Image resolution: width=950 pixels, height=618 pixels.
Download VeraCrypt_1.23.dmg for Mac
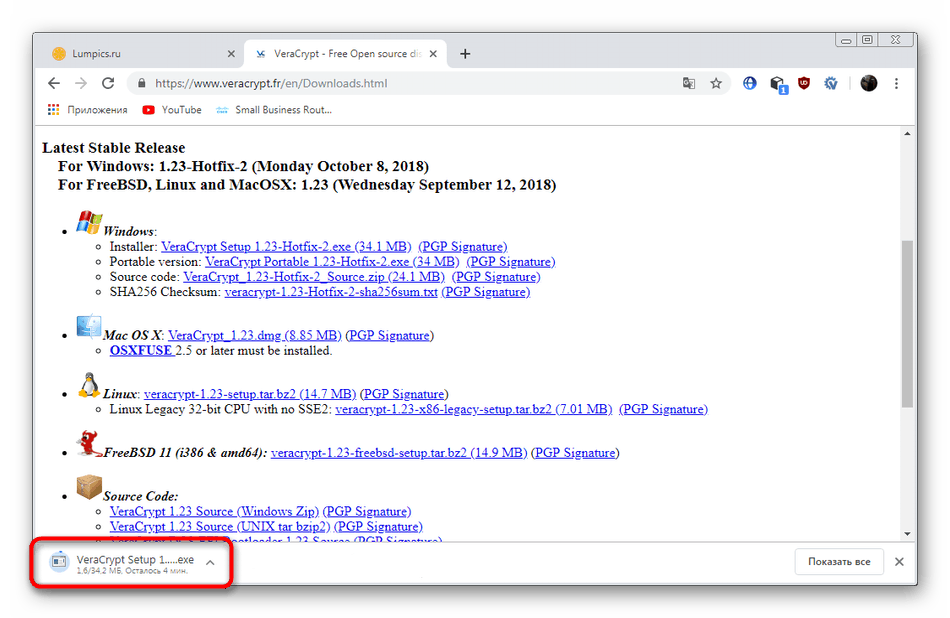click(254, 336)
